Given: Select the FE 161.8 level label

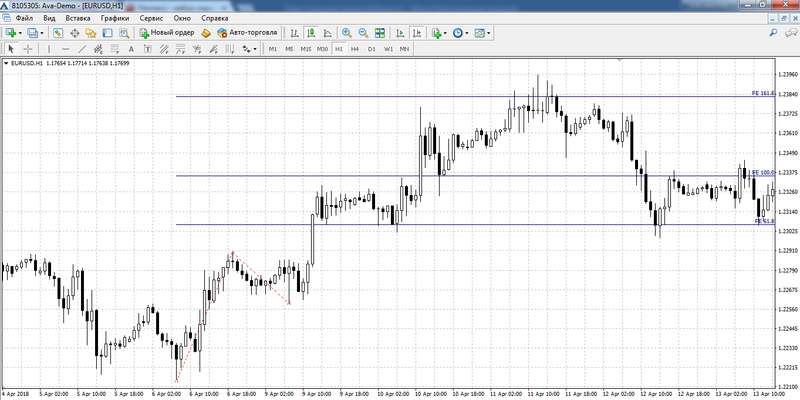Looking at the screenshot, I should click(x=763, y=93).
